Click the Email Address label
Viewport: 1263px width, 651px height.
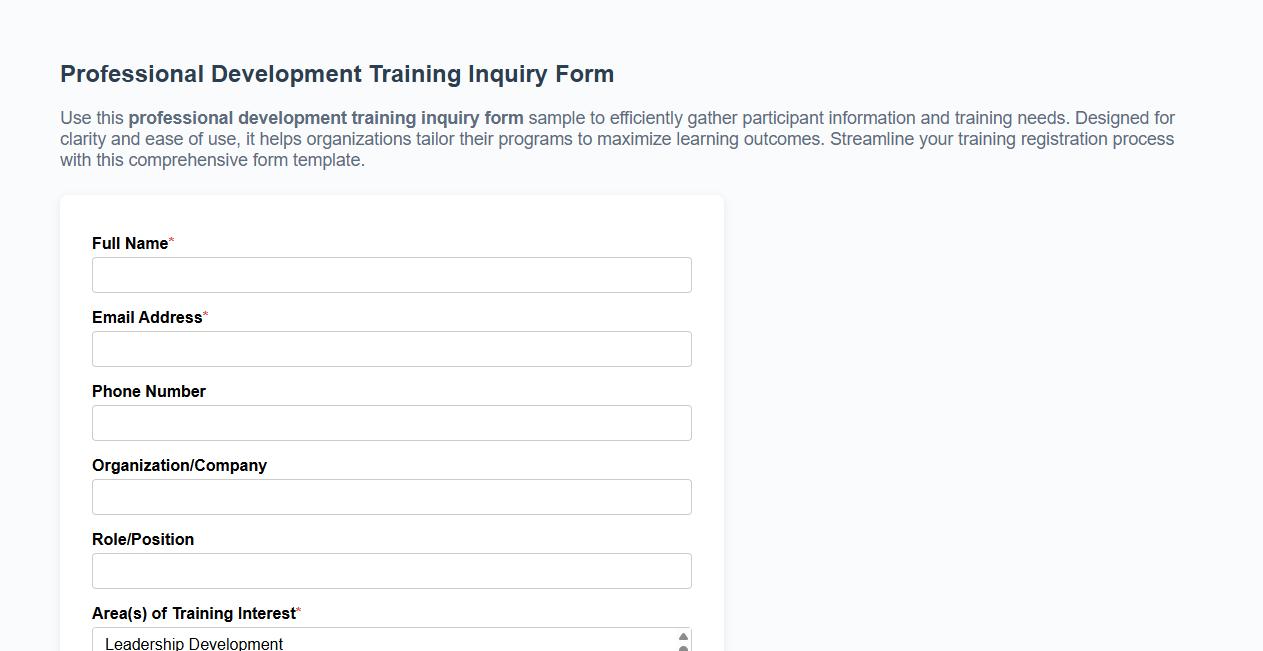[145, 317]
